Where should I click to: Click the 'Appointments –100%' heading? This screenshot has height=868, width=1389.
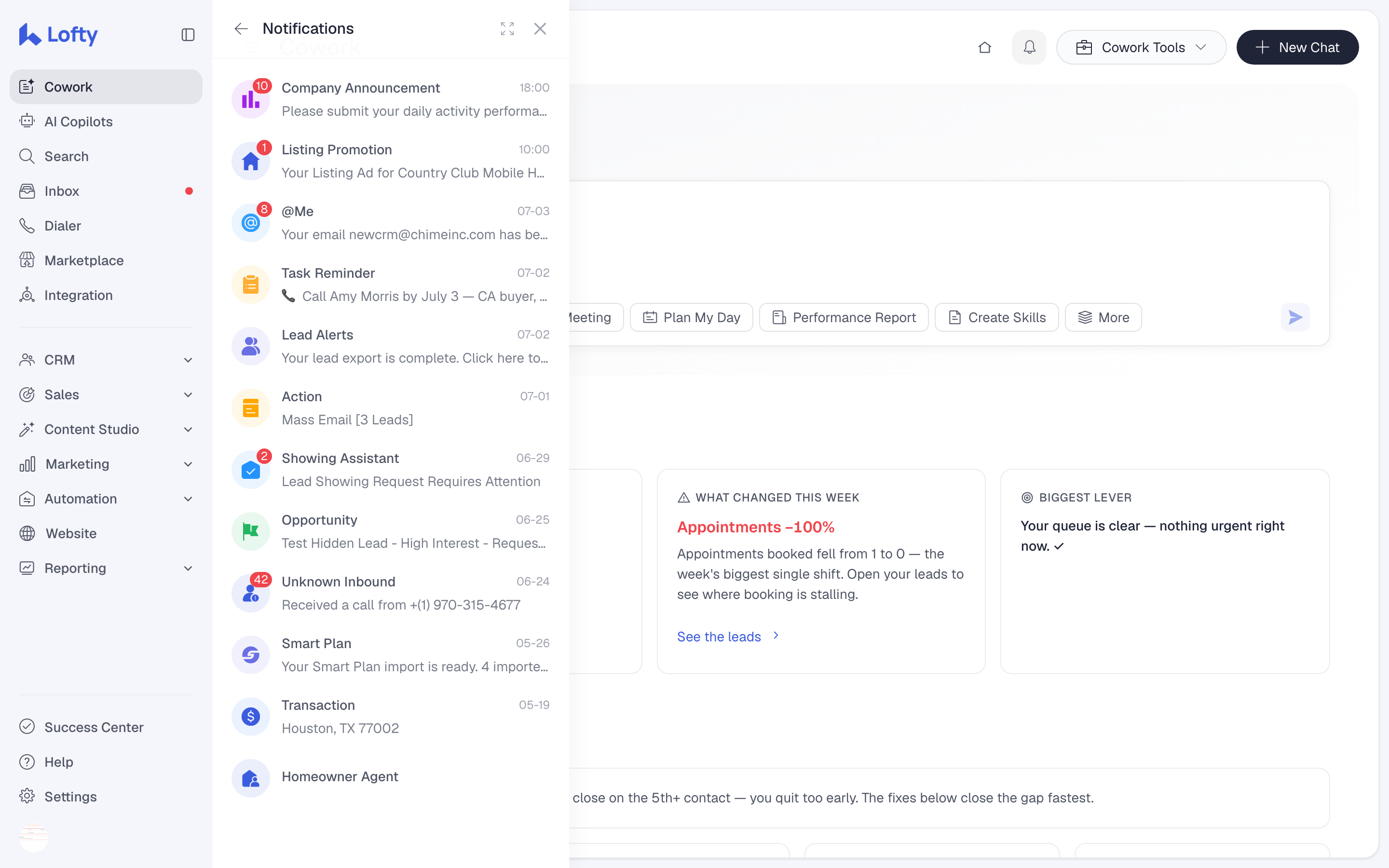tap(755, 527)
